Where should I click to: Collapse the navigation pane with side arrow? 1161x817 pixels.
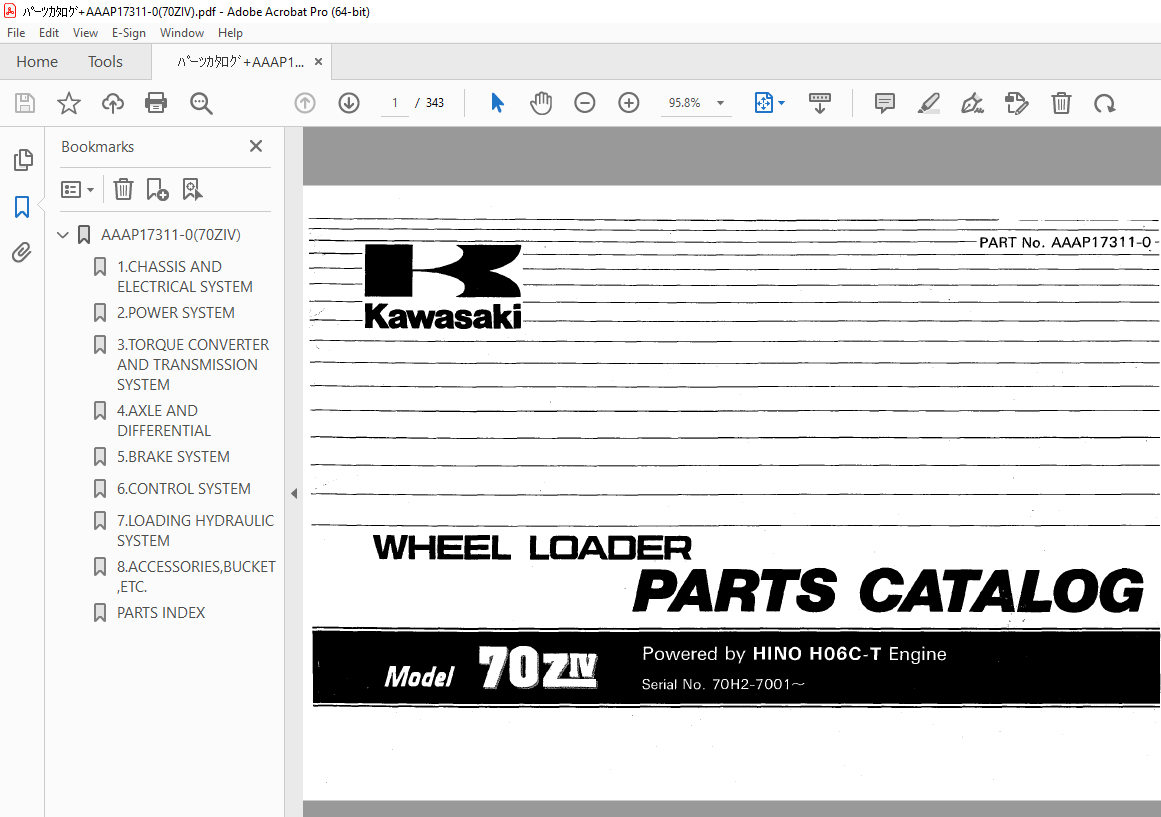(294, 493)
